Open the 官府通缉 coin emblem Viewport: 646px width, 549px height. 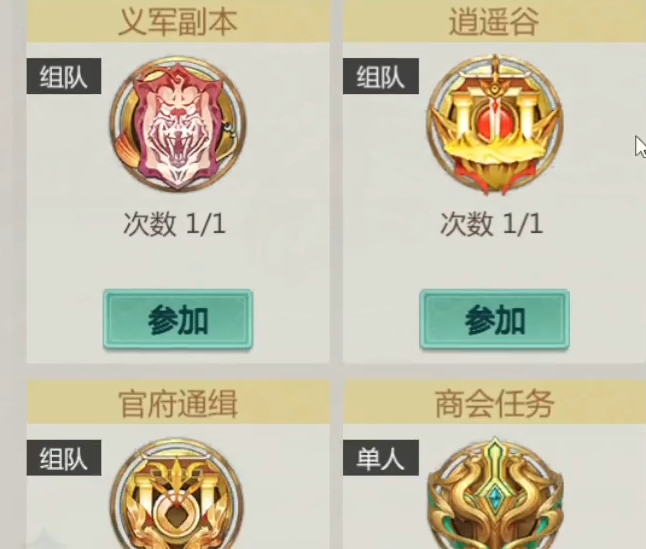(177, 493)
